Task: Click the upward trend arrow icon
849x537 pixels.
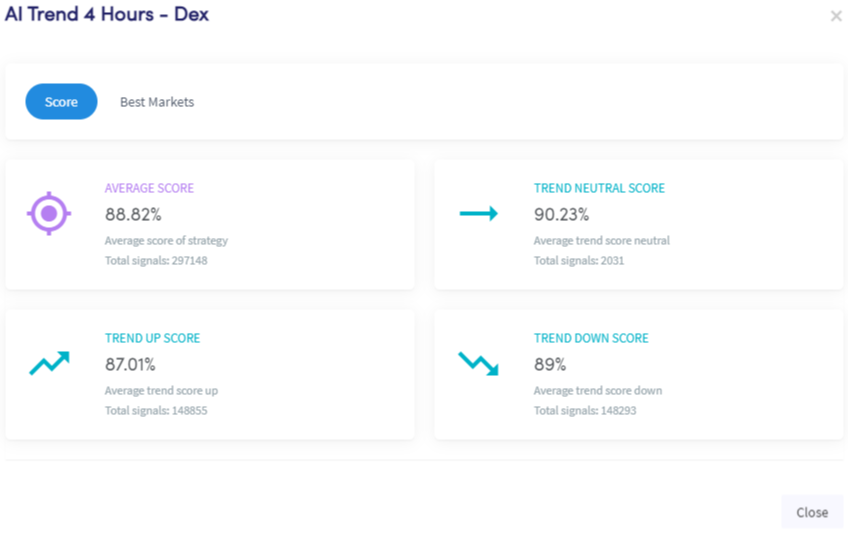Action: tap(49, 363)
